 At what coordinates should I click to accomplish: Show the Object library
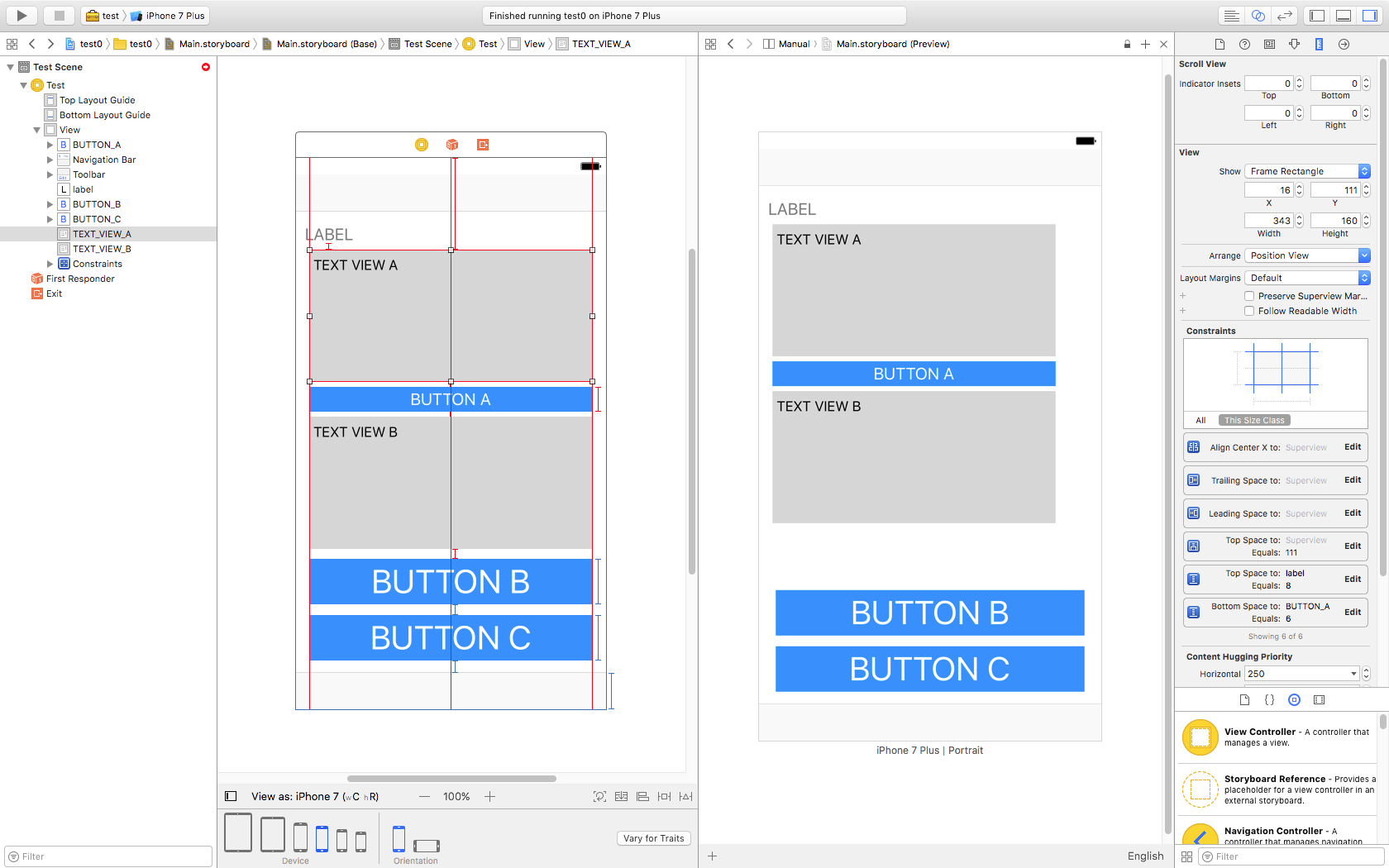[1294, 700]
